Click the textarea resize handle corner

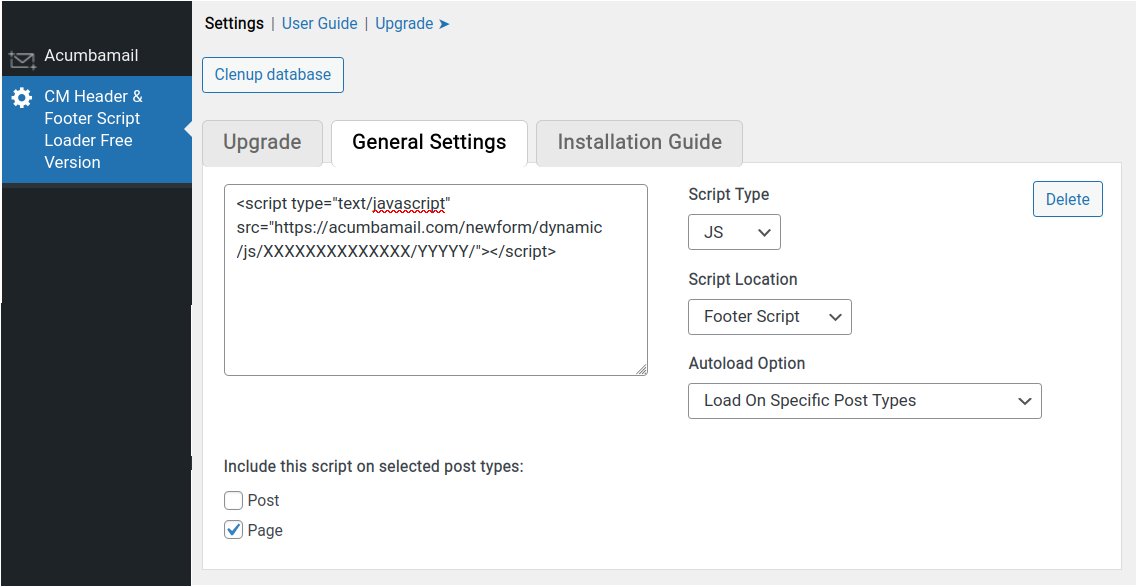pos(642,370)
